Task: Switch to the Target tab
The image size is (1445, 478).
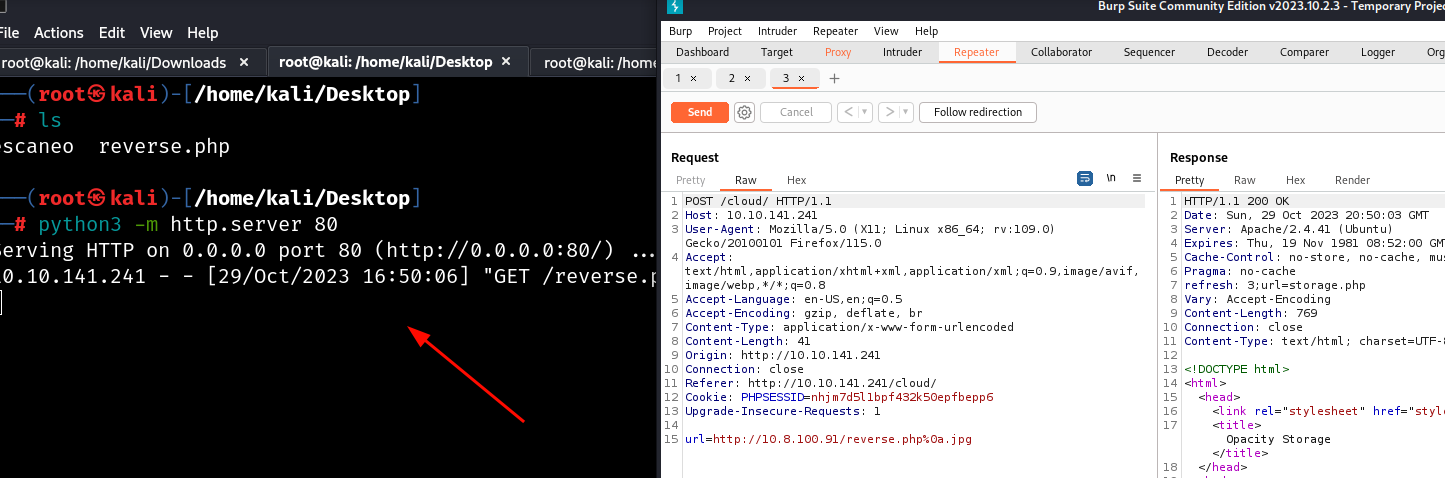Action: (x=777, y=52)
